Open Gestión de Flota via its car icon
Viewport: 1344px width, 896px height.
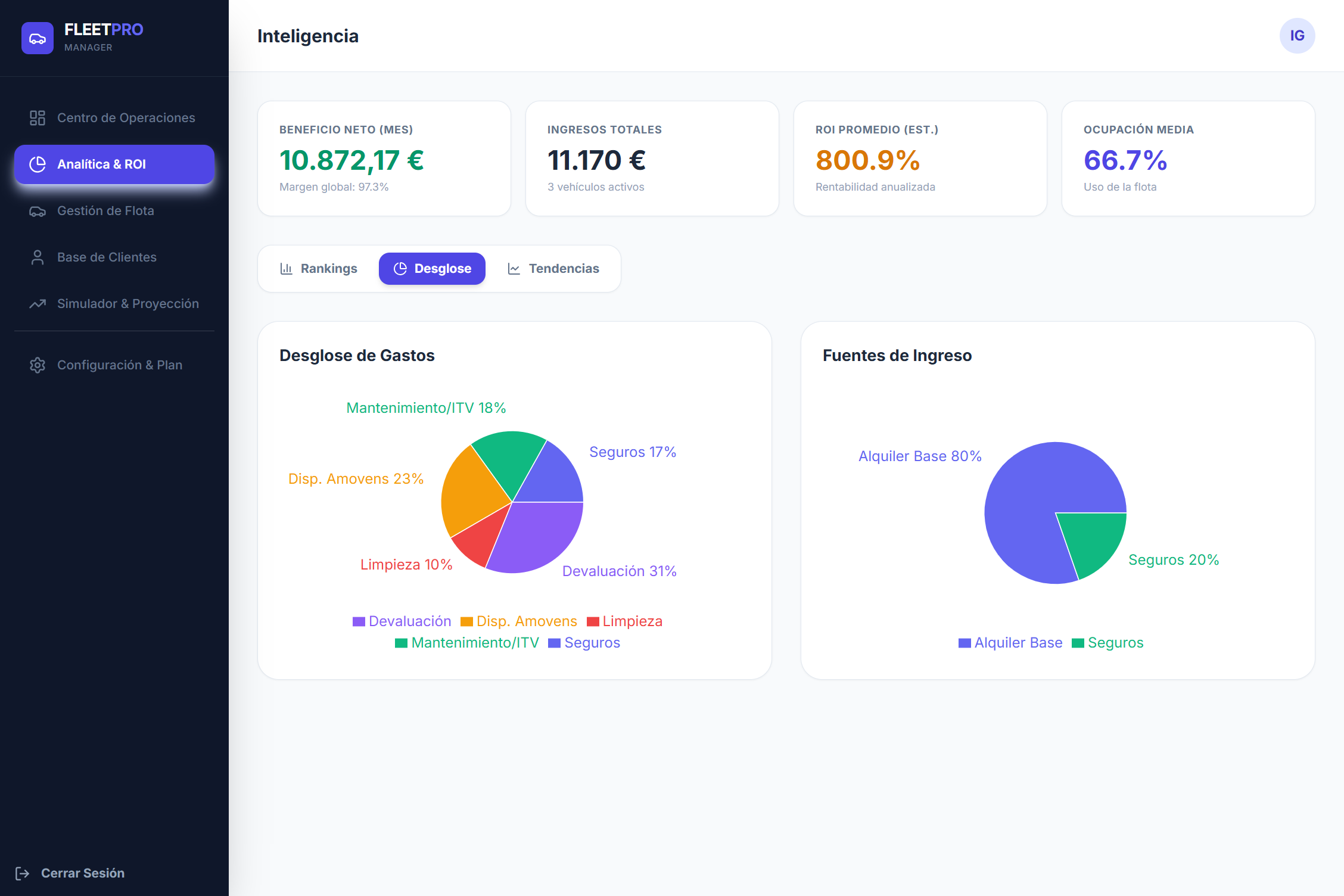(37, 210)
